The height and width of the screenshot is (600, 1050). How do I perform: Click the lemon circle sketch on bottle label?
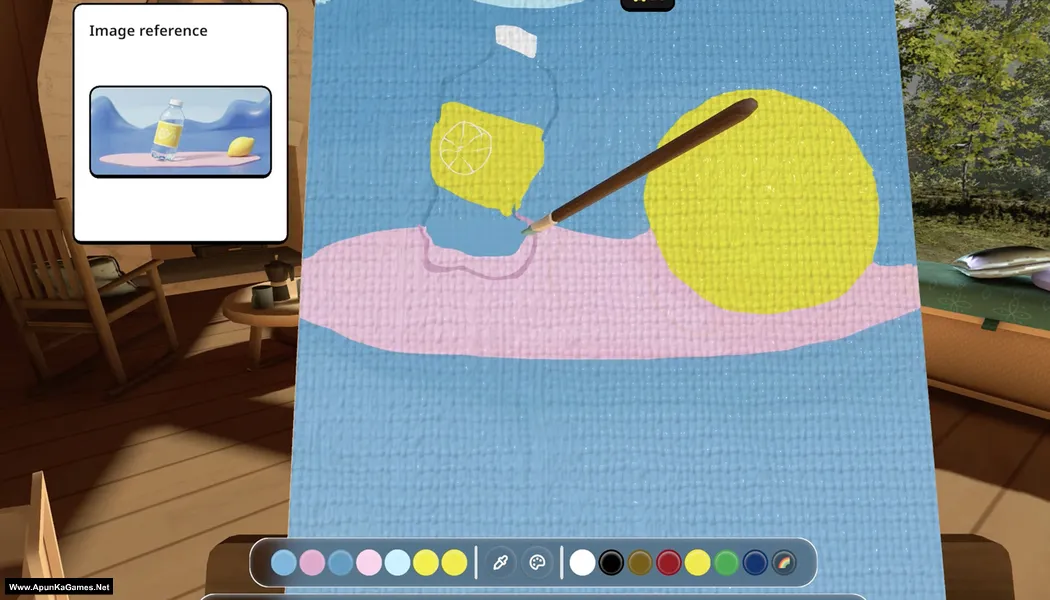coord(465,147)
